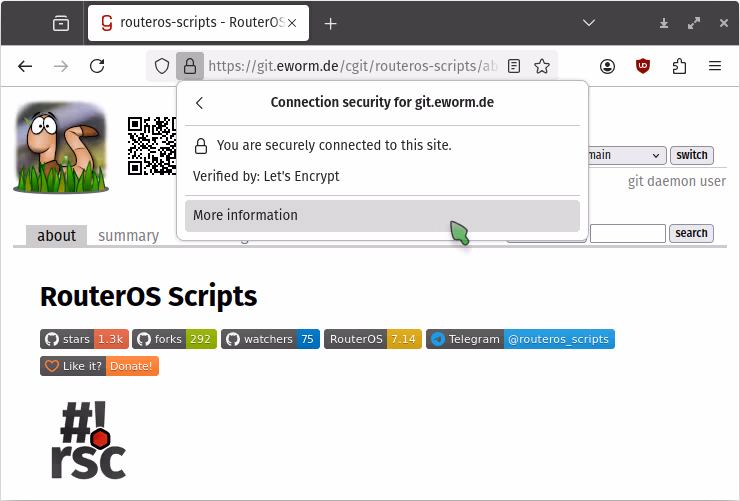The width and height of the screenshot is (740, 501).
Task: Open the extensions puzzle icon
Action: (679, 66)
